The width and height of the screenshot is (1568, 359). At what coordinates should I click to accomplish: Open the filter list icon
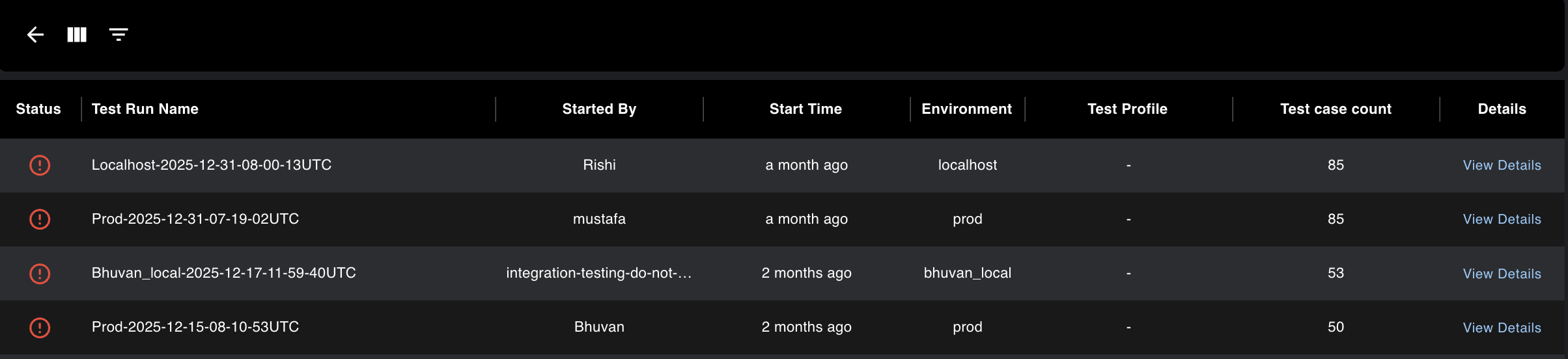(119, 34)
